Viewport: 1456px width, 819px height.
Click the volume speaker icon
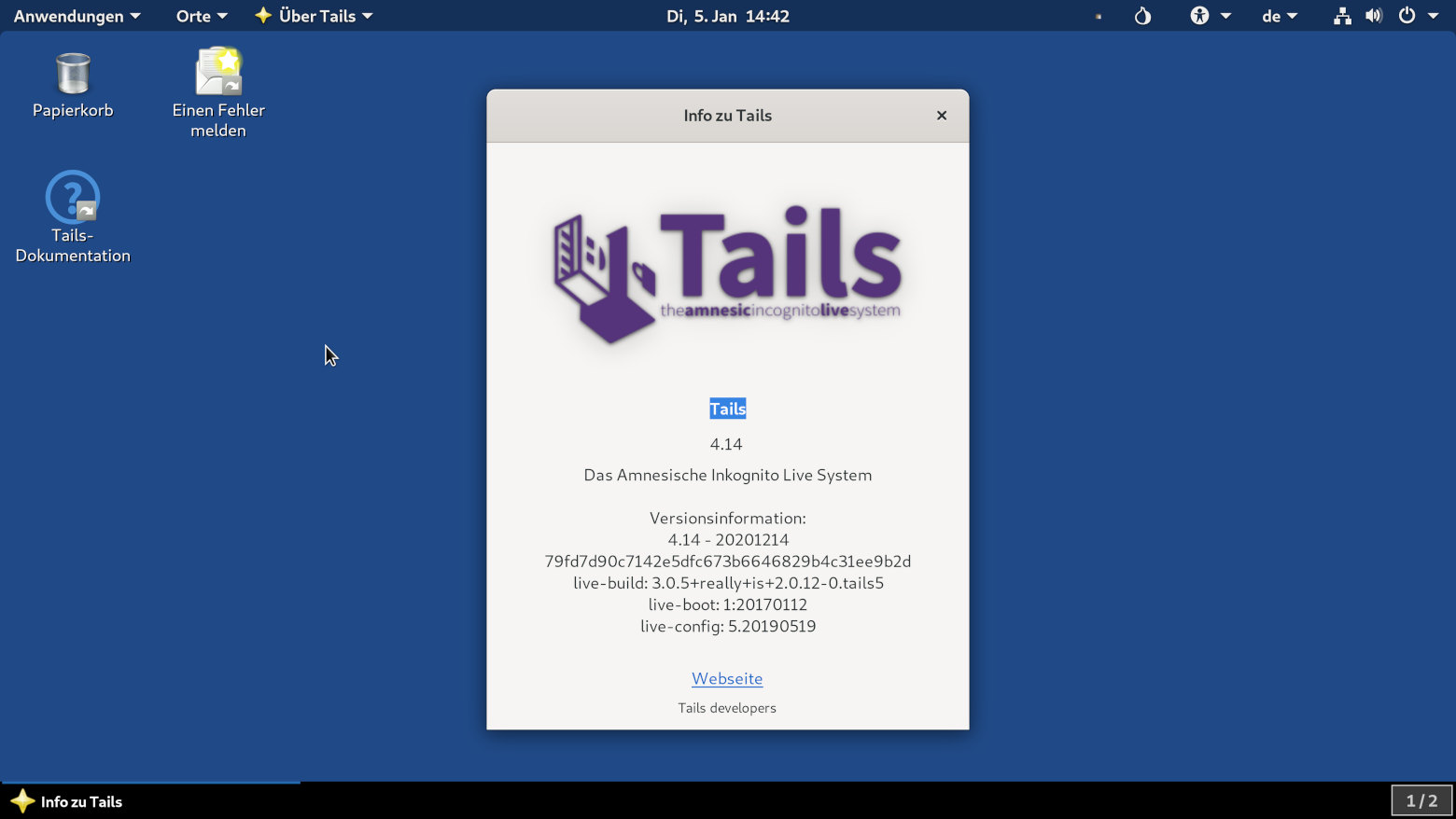point(1374,16)
